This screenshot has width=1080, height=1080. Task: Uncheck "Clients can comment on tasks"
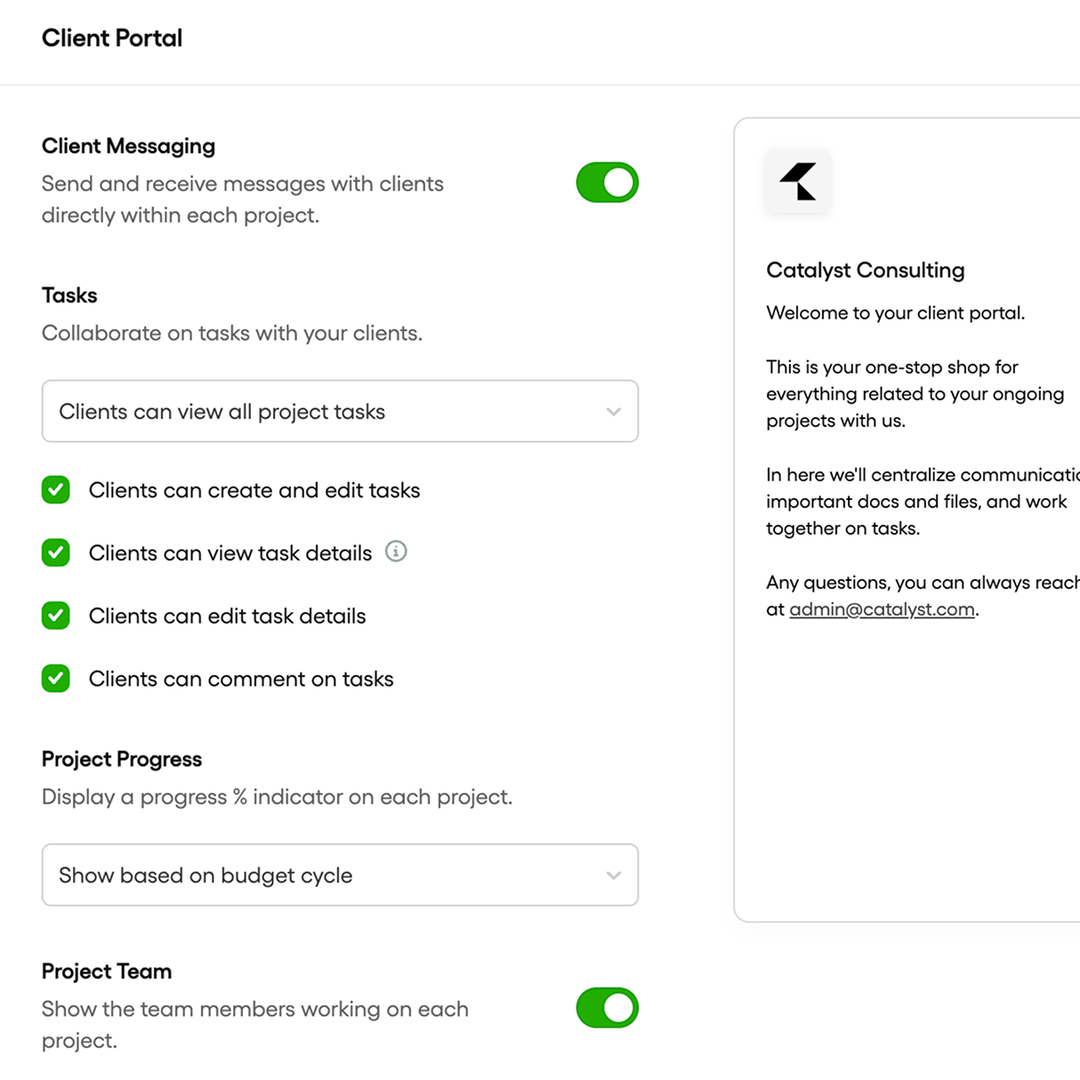coord(55,678)
